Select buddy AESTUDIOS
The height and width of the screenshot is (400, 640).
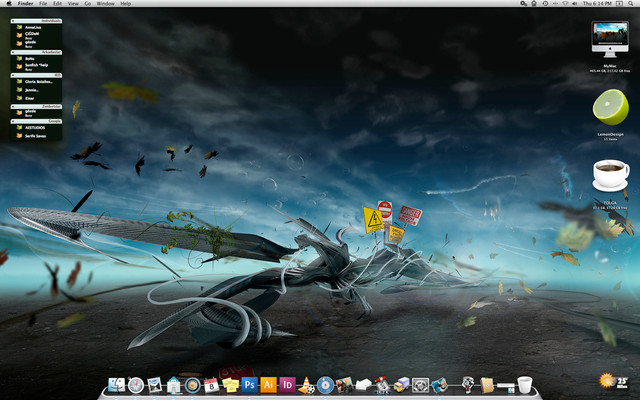click(36, 128)
